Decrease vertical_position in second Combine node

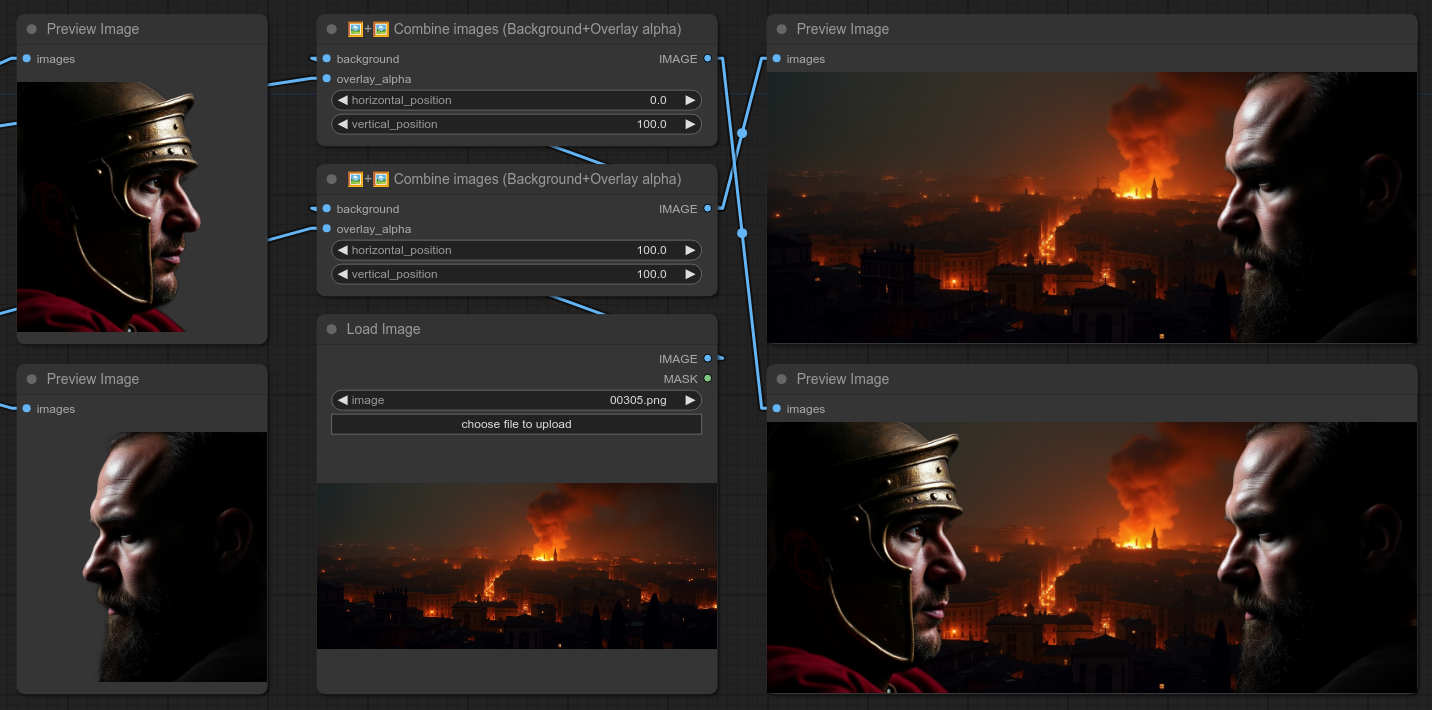coord(343,274)
